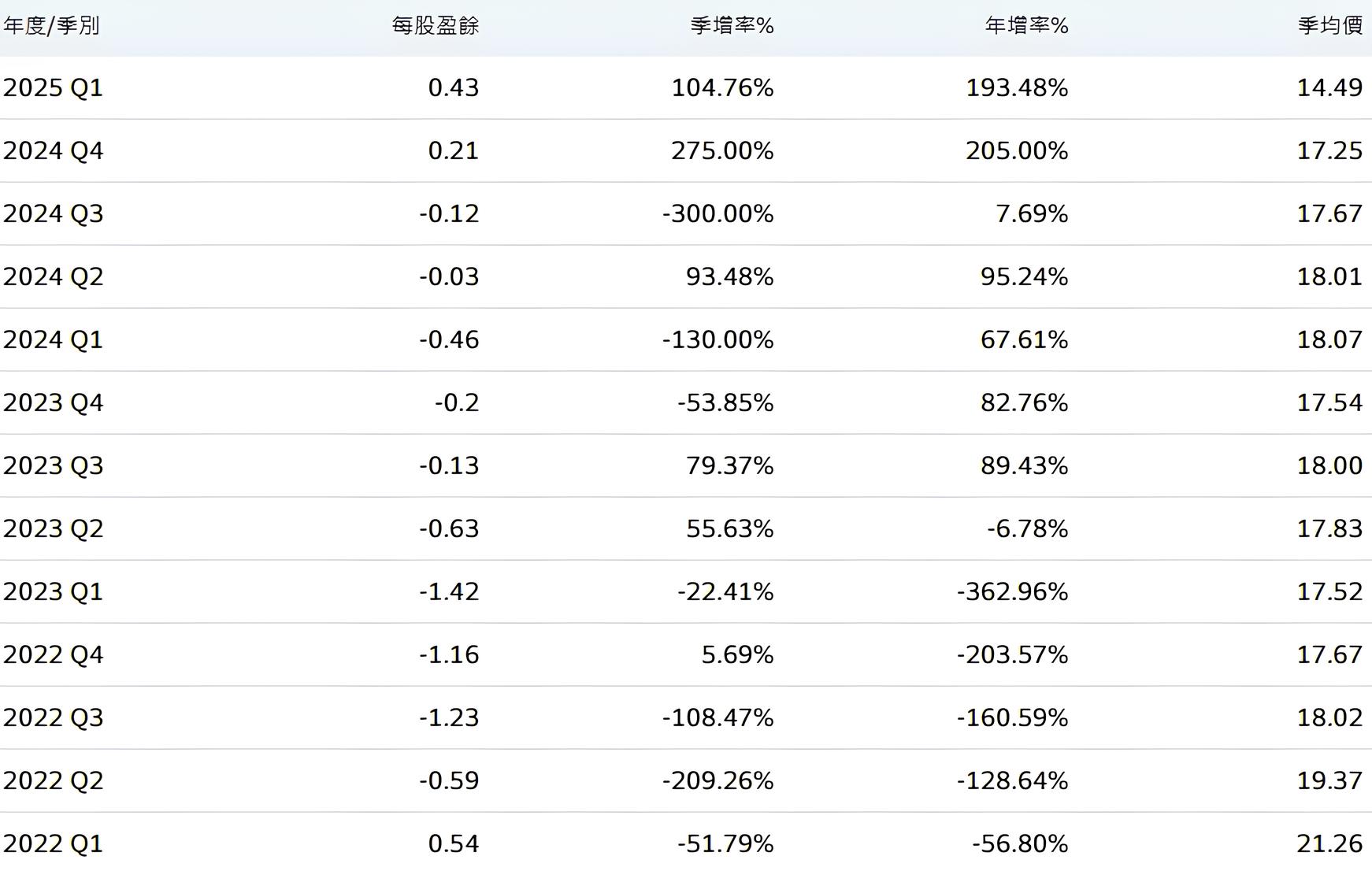Click the -0.63 EPS value

[x=449, y=528]
